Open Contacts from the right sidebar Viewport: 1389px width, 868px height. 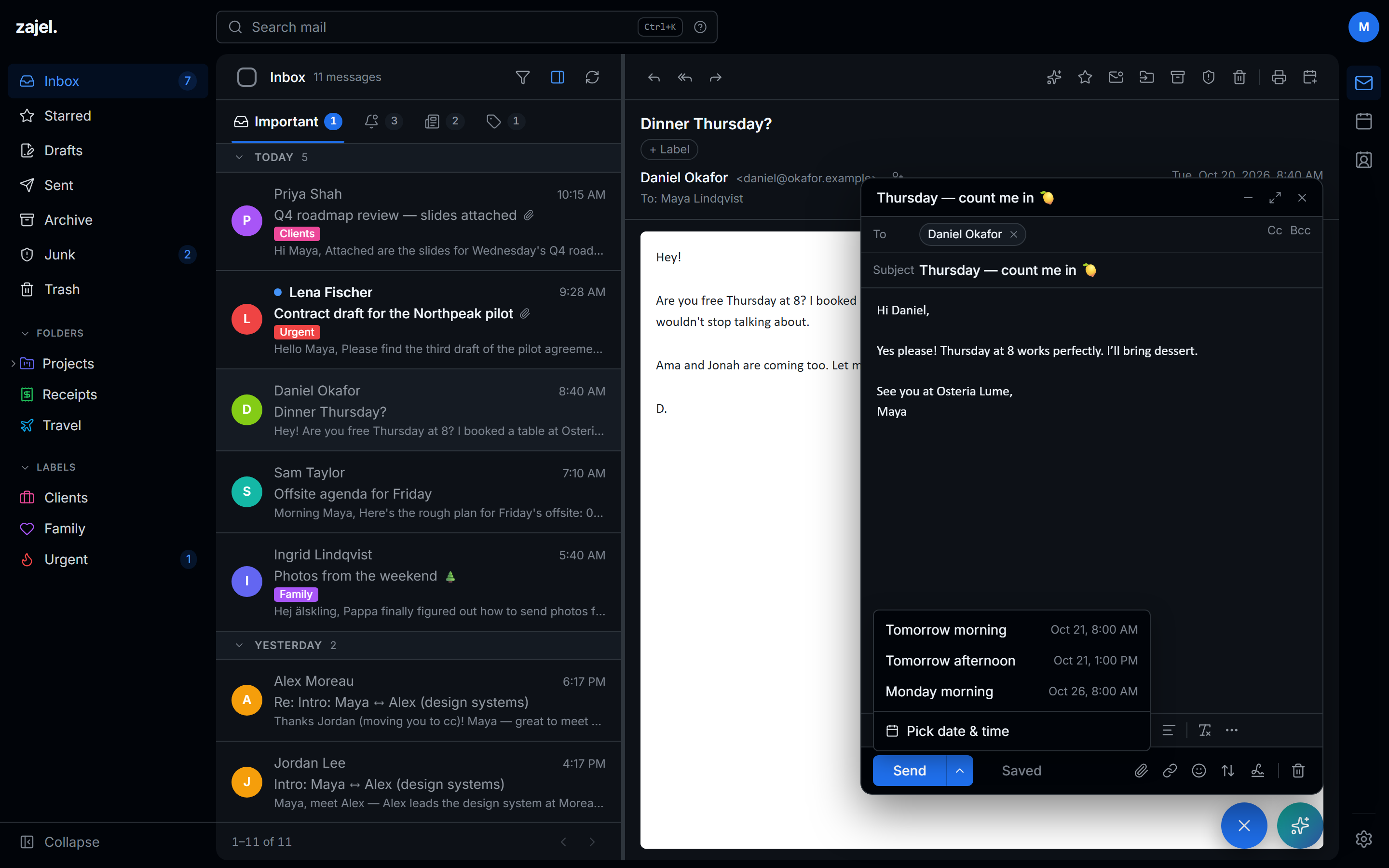[1364, 160]
